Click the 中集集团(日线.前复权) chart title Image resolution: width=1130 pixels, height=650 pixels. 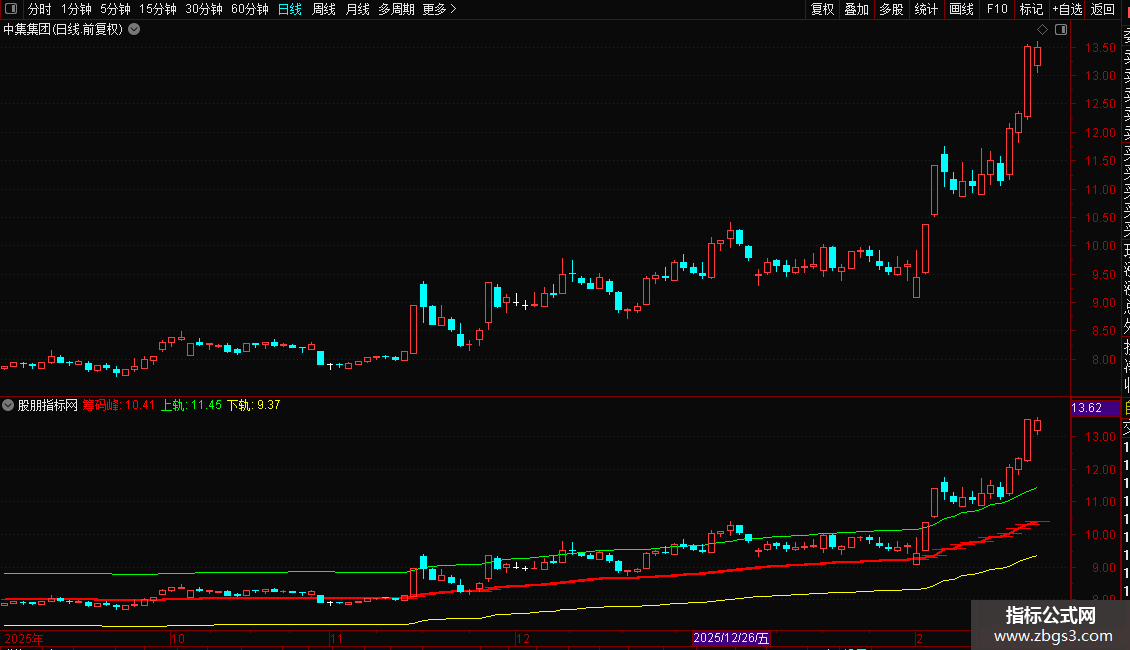(63, 30)
